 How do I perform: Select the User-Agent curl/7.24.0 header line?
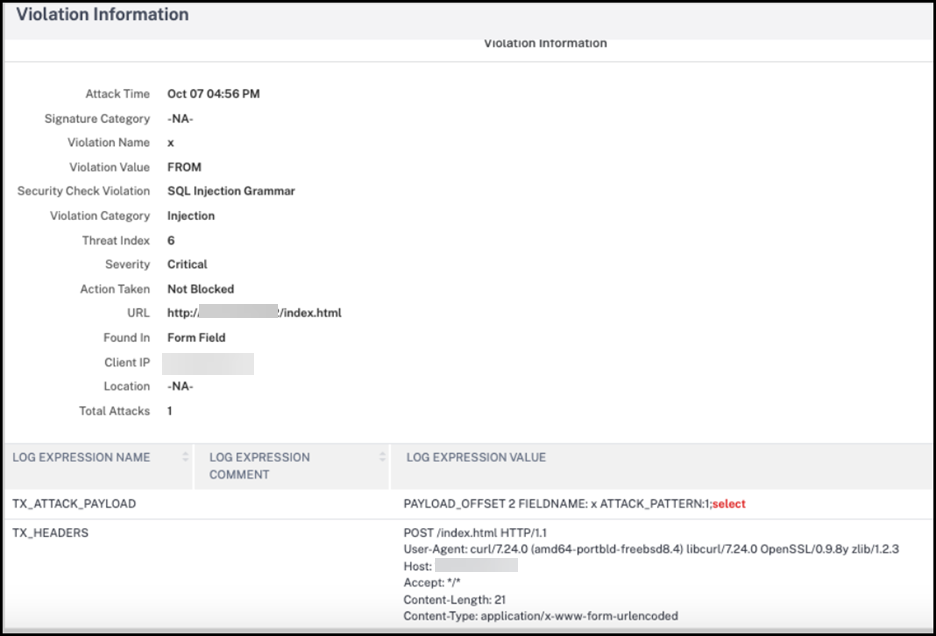coord(651,549)
